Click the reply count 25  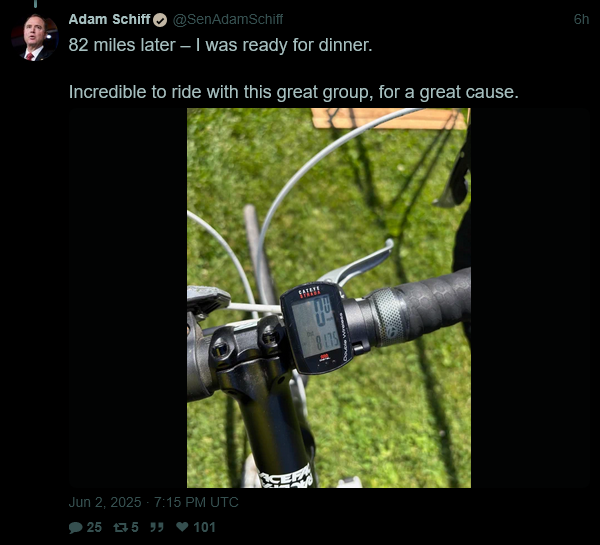click(94, 527)
